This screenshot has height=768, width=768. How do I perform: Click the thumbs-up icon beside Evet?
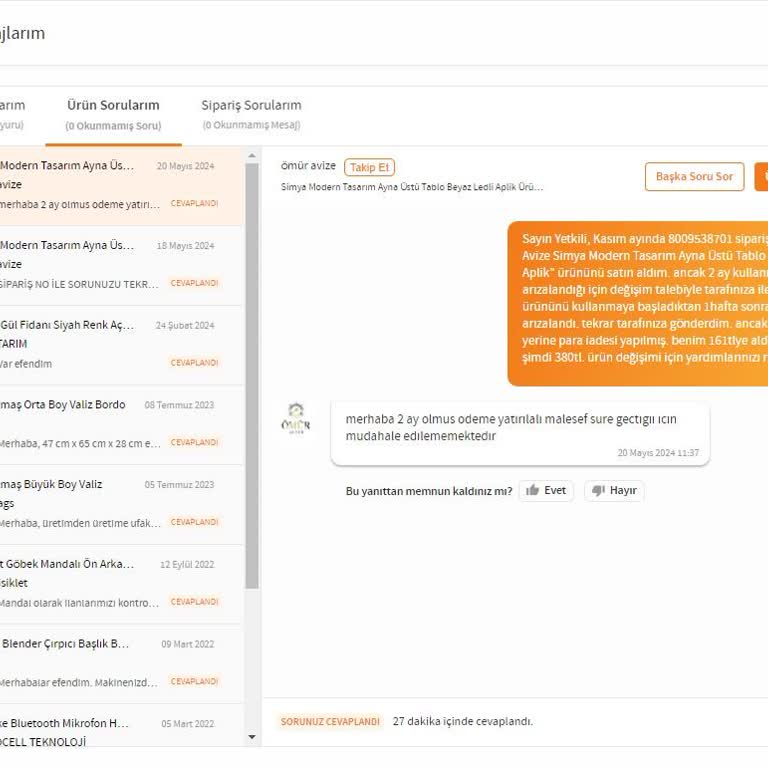(x=532, y=490)
